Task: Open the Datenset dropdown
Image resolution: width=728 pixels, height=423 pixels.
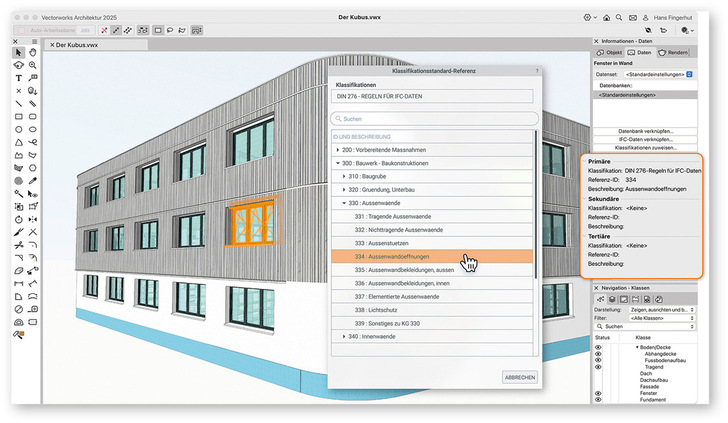Action: tap(659, 74)
